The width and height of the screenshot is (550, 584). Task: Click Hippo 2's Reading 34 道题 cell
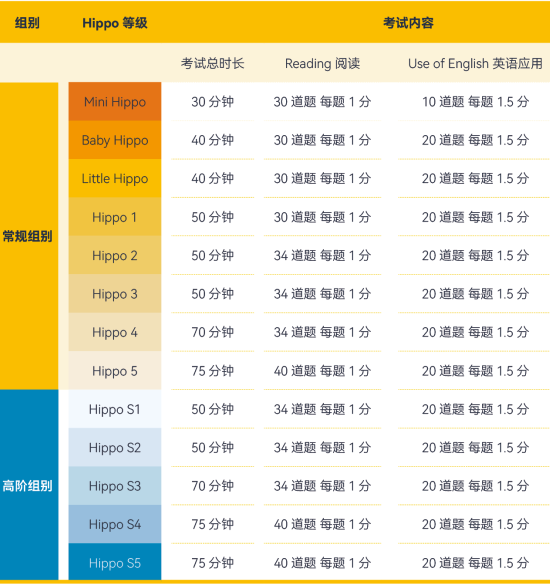[x=322, y=256]
